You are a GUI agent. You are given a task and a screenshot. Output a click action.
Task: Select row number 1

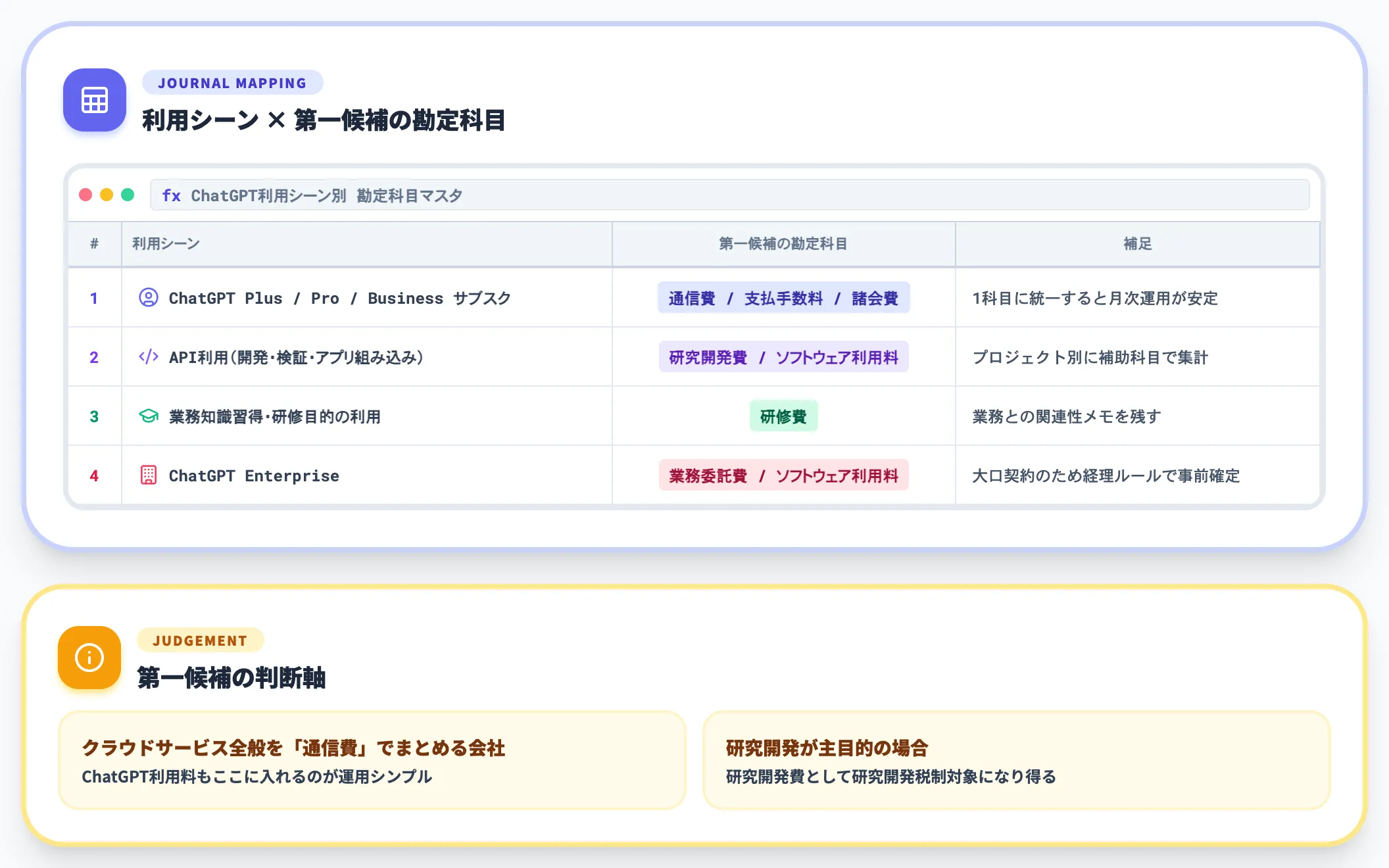94,299
